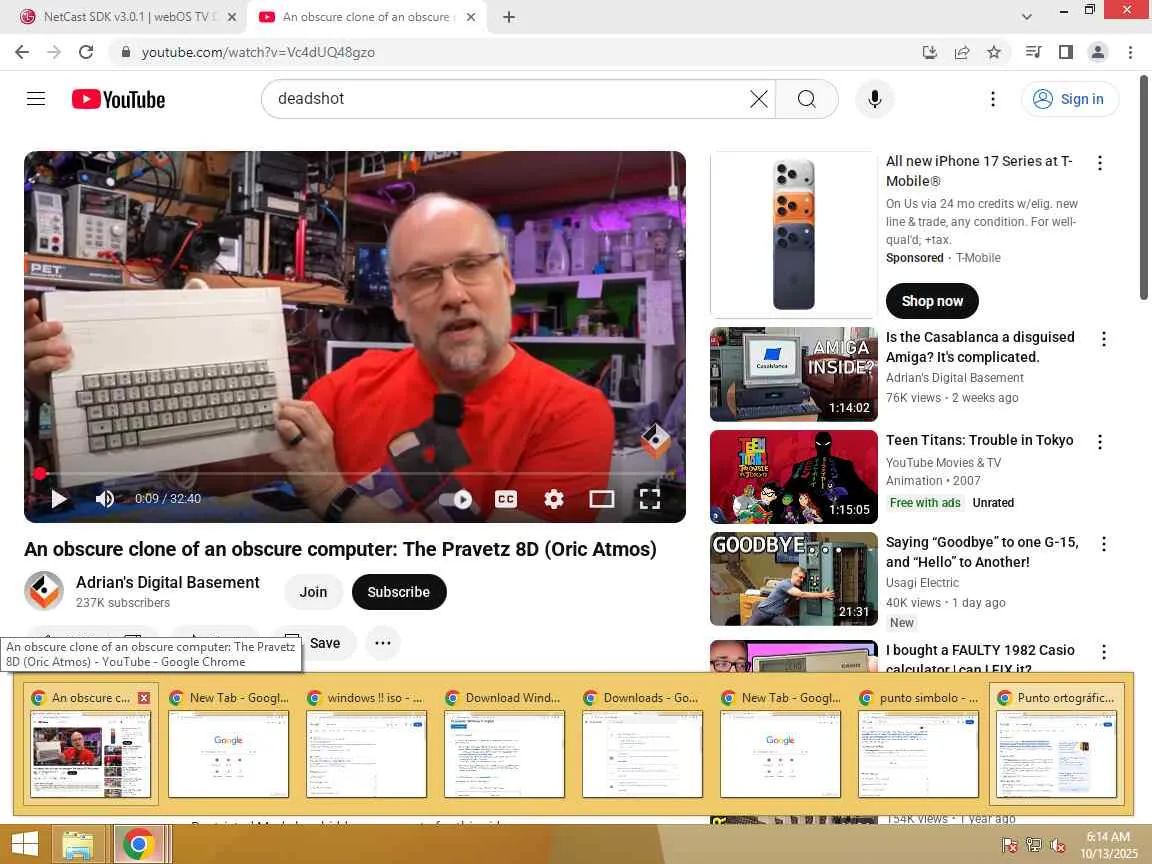1152x864 pixels.
Task: Click the address bar URL field
Action: click(x=514, y=52)
